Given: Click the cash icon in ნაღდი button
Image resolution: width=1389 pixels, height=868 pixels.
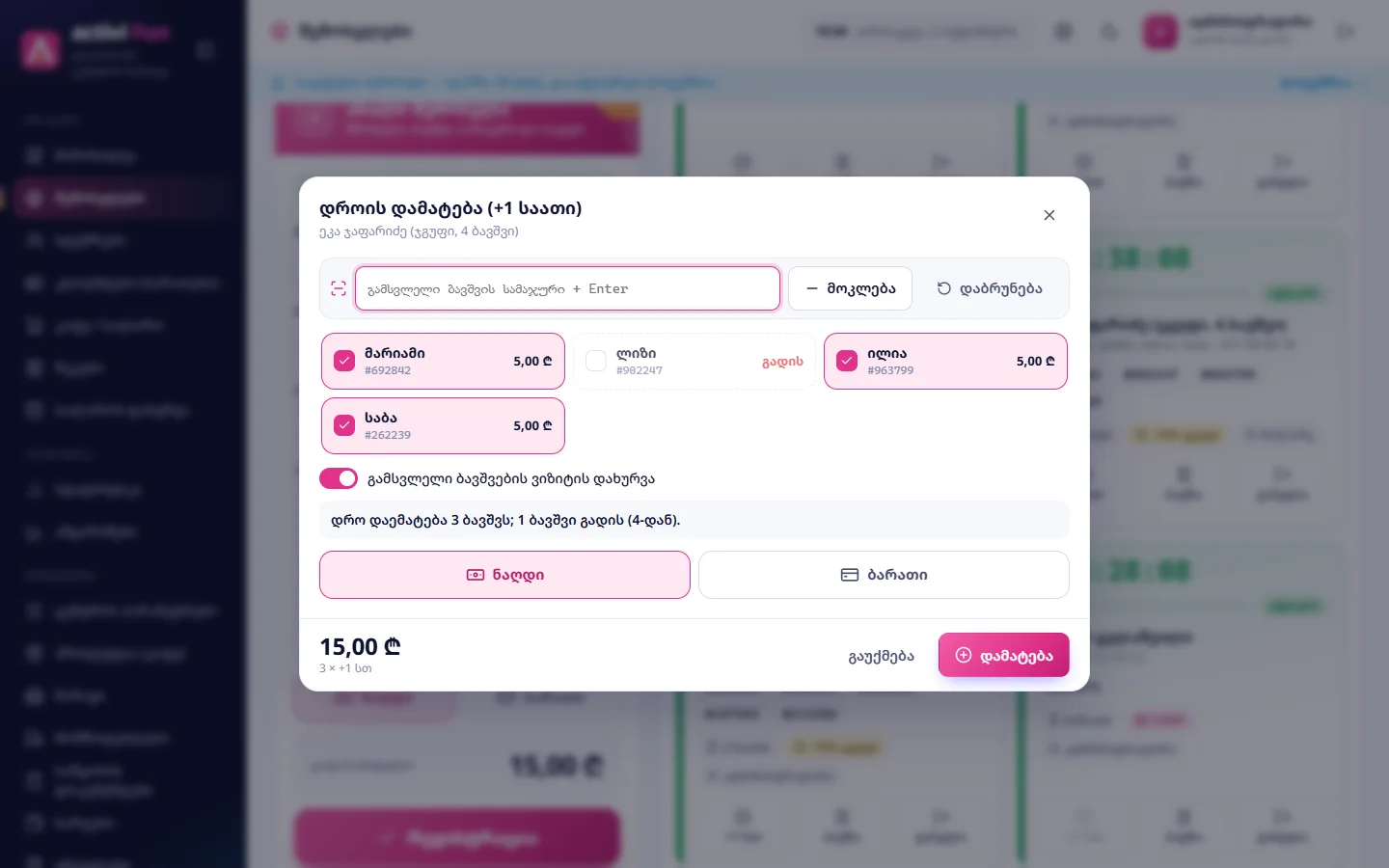Looking at the screenshot, I should [476, 575].
